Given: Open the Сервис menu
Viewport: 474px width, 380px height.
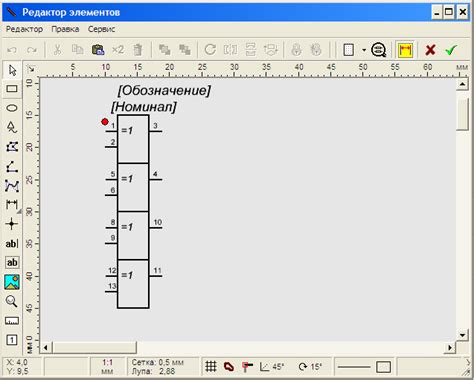Looking at the screenshot, I should pos(102,29).
